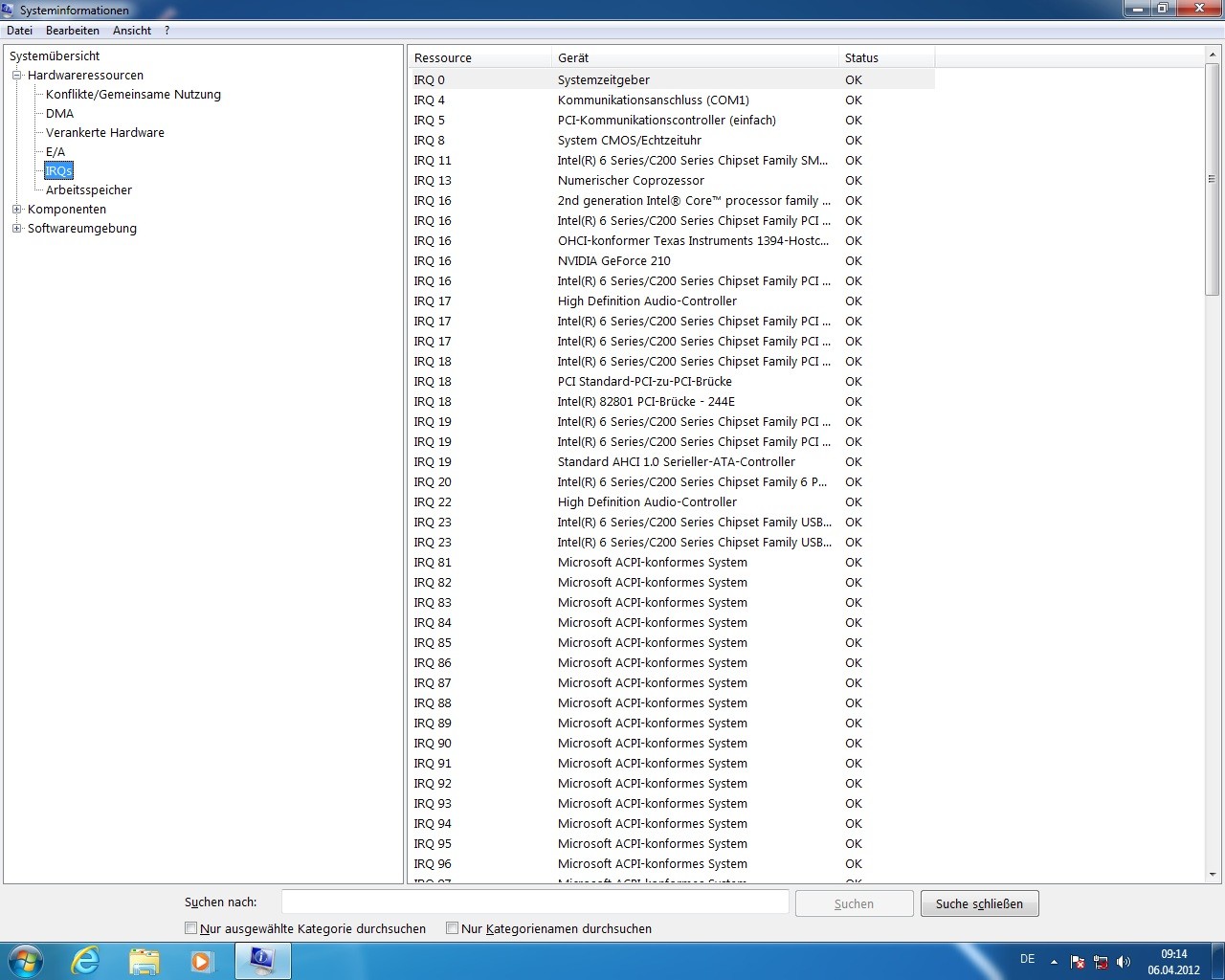Open Windows Explorer folder icon in taskbar
1225x980 pixels.
[144, 961]
